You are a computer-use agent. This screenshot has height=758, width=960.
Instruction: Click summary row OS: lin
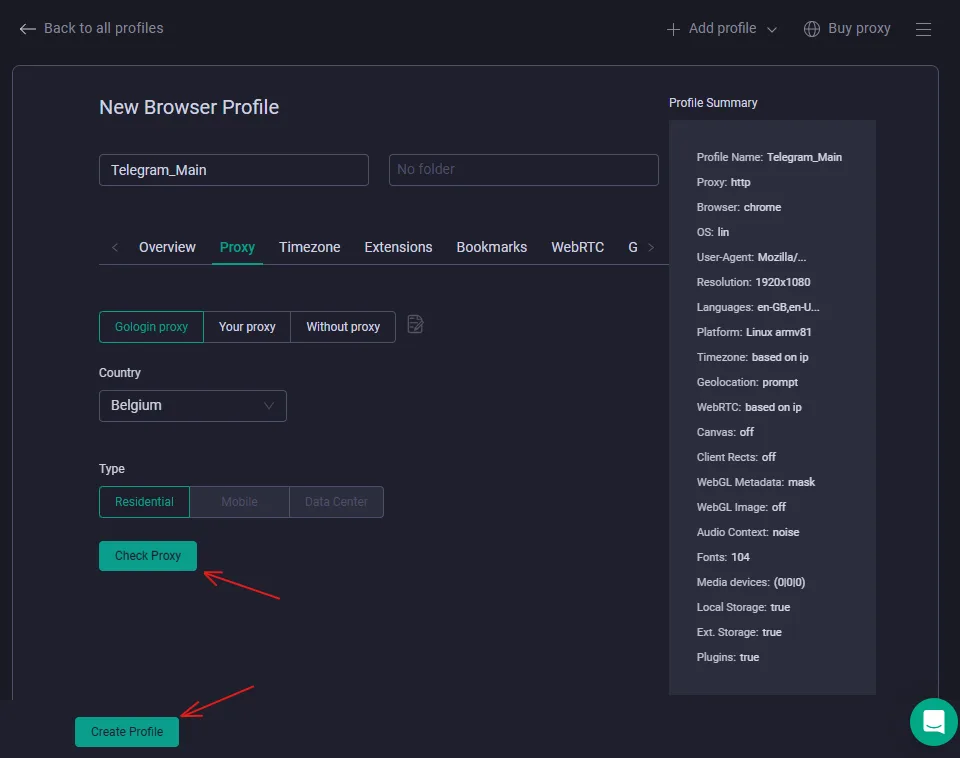(713, 233)
